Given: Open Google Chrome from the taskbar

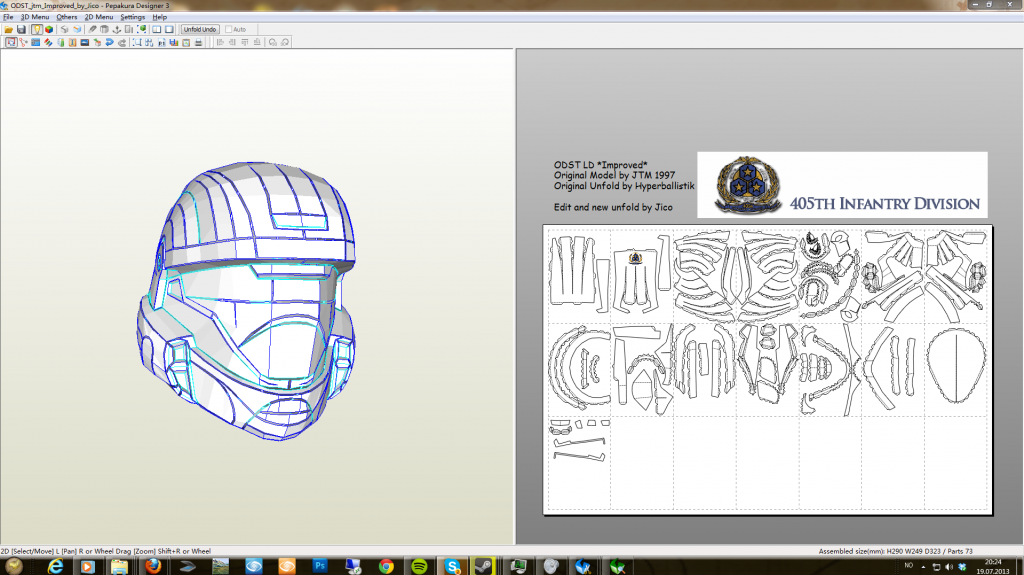Looking at the screenshot, I should pyautogui.click(x=386, y=567).
